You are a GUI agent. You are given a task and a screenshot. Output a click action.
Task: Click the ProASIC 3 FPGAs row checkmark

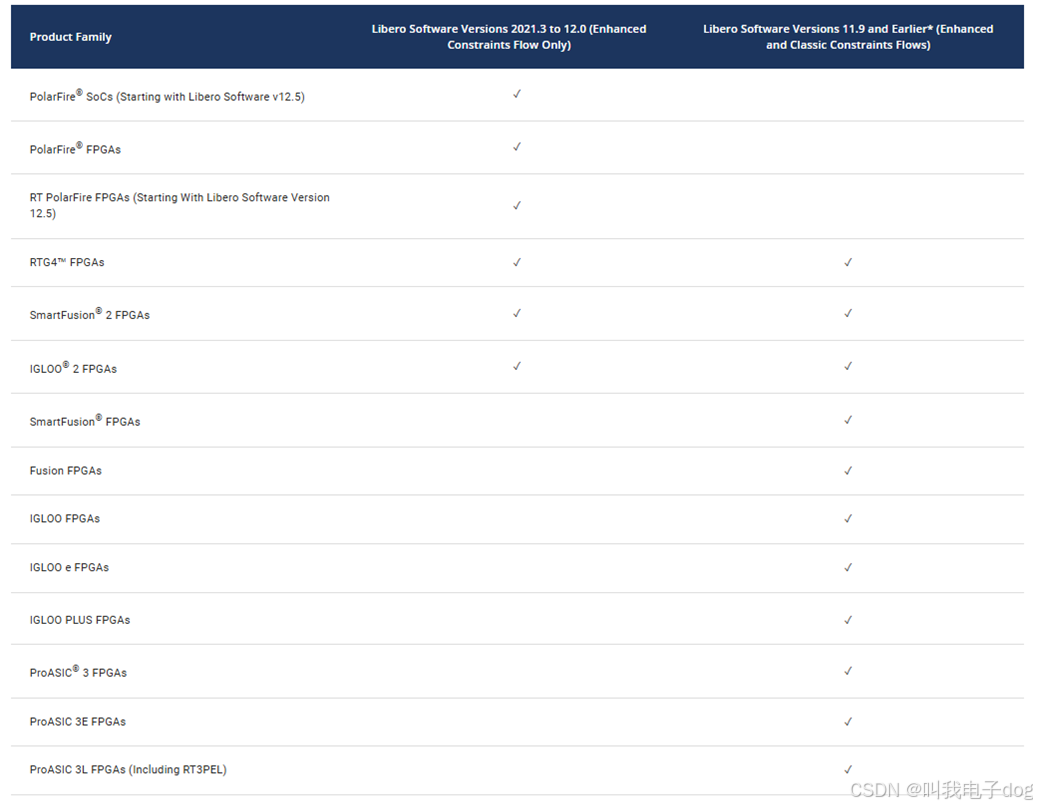(x=848, y=671)
